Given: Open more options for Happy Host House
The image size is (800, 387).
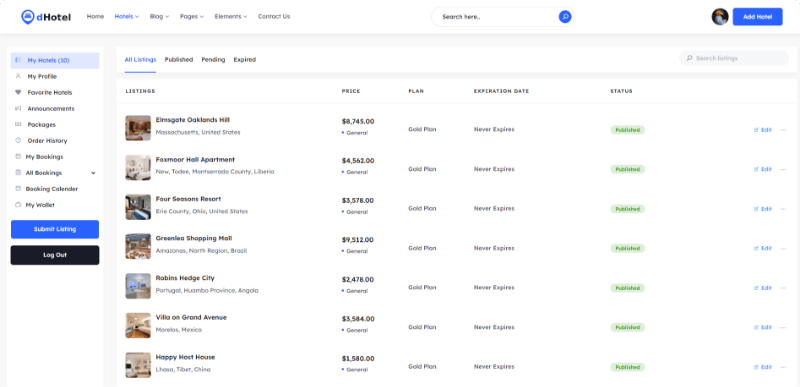Looking at the screenshot, I should [783, 367].
